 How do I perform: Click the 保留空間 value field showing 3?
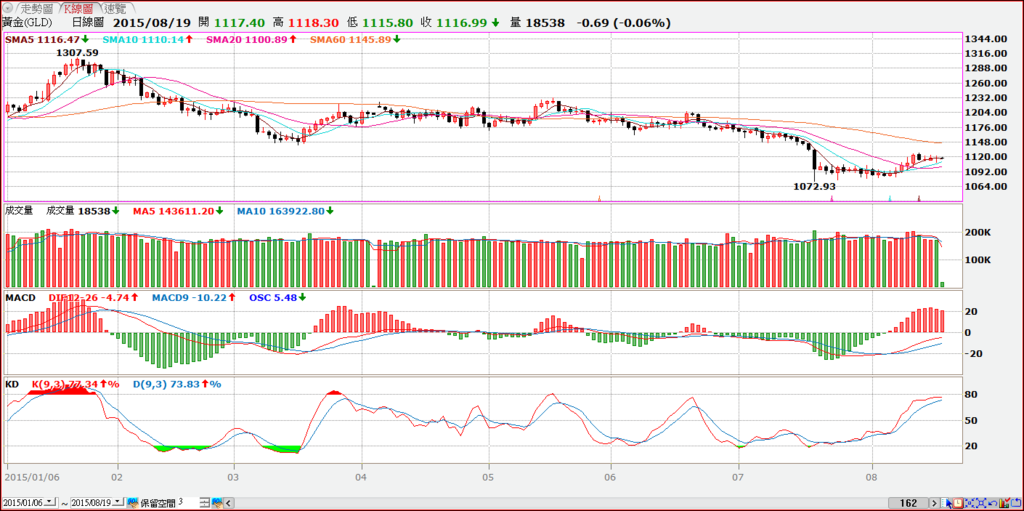[189, 503]
